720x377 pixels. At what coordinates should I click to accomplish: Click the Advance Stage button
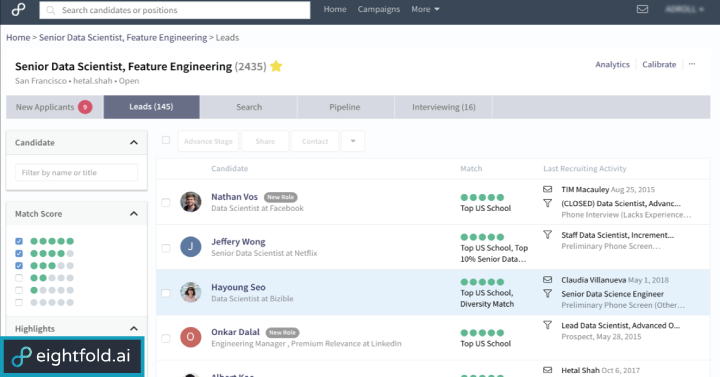tap(208, 141)
